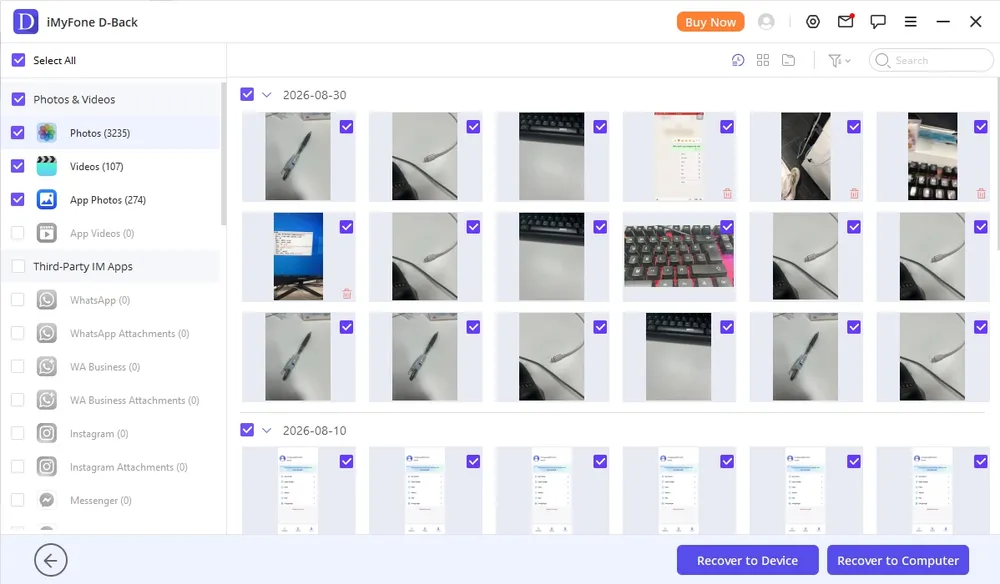The width and height of the screenshot is (1000, 584).
Task: Select Messenger (0) category
Action: pos(110,500)
